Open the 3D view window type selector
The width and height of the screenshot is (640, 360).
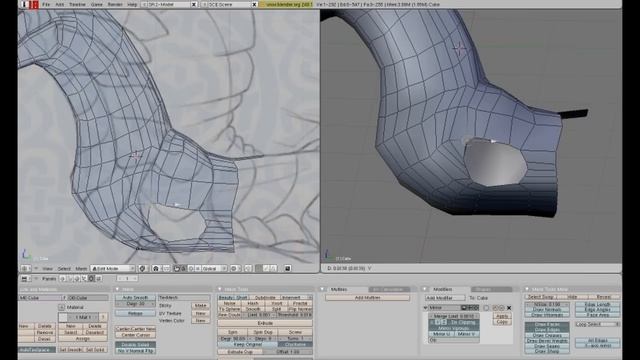point(25,268)
